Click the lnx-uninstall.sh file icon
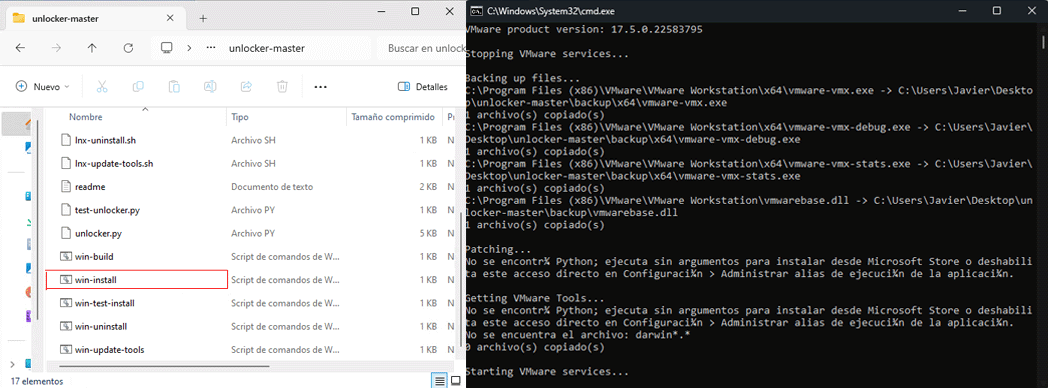The height and width of the screenshot is (388, 1048). coord(65,140)
